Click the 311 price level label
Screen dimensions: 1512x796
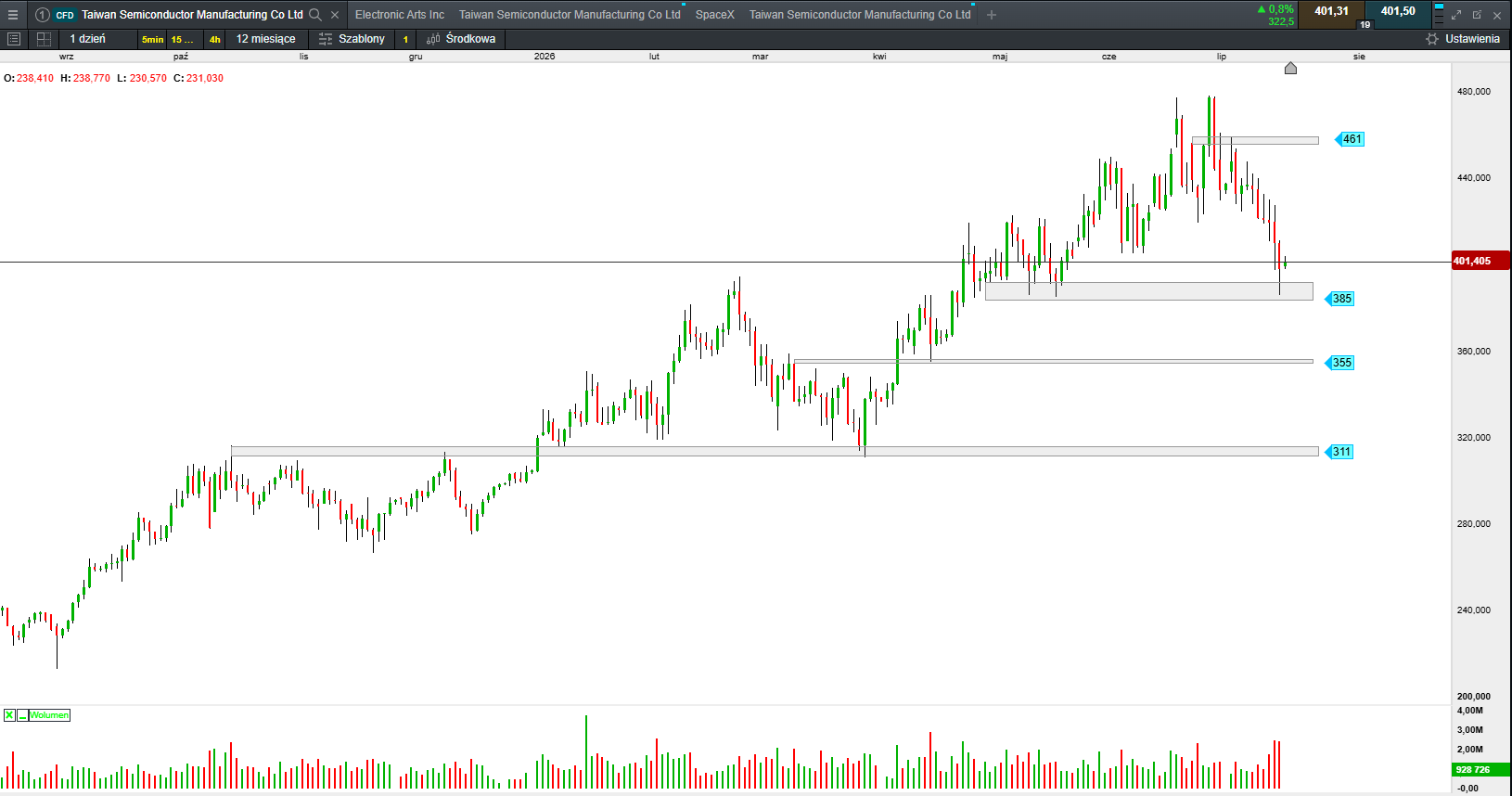[1340, 452]
